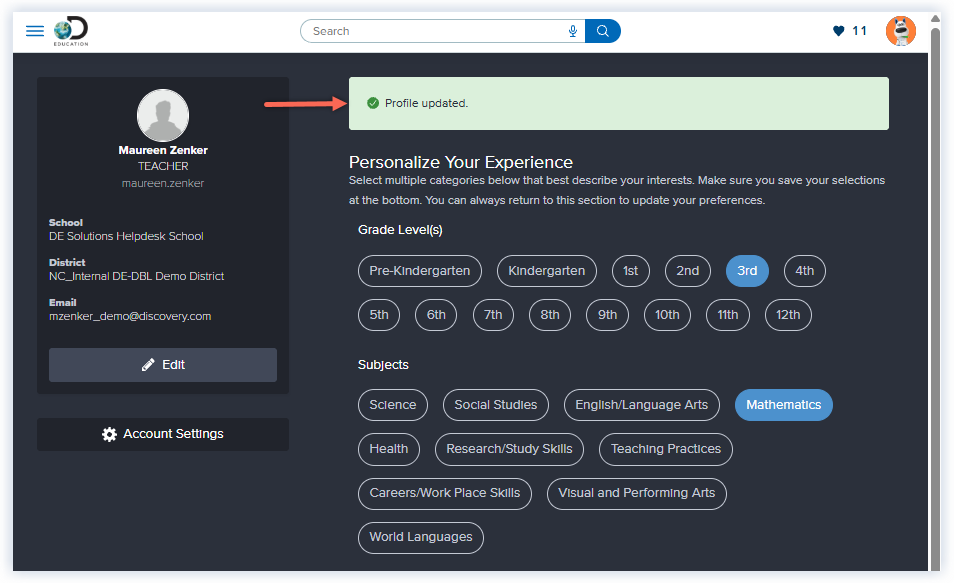
Task: Click the magnifying glass search button
Action: (x=603, y=31)
